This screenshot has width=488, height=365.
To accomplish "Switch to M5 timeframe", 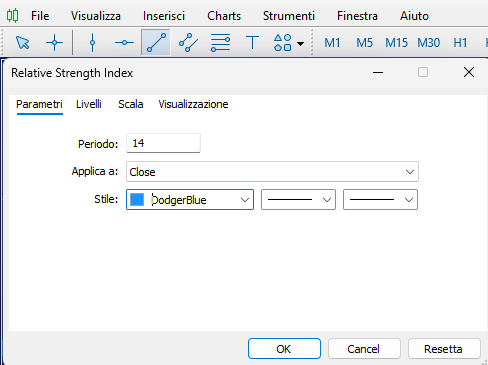I will 364,43.
